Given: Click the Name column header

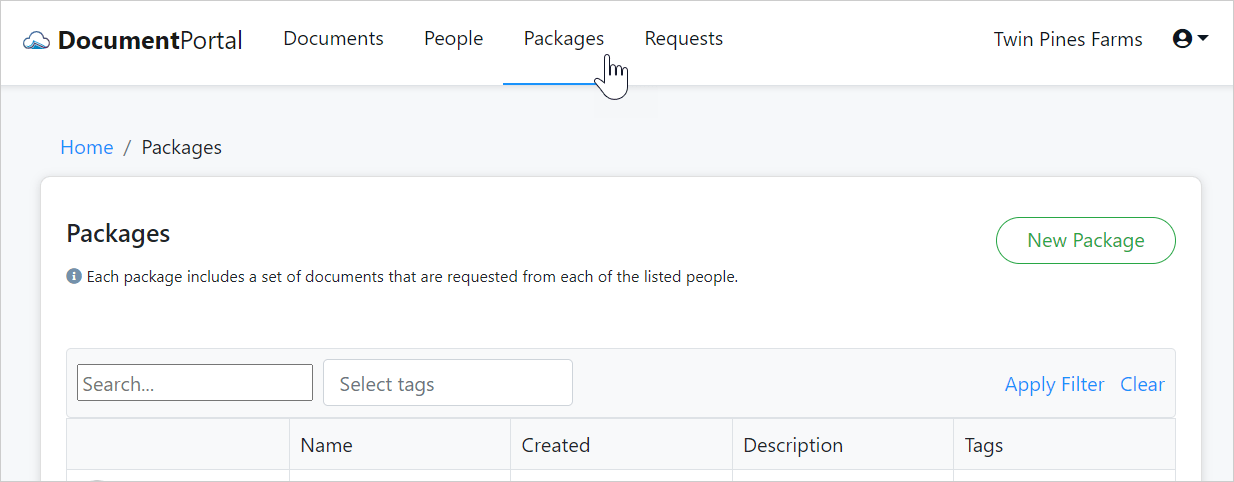Looking at the screenshot, I should (x=326, y=445).
